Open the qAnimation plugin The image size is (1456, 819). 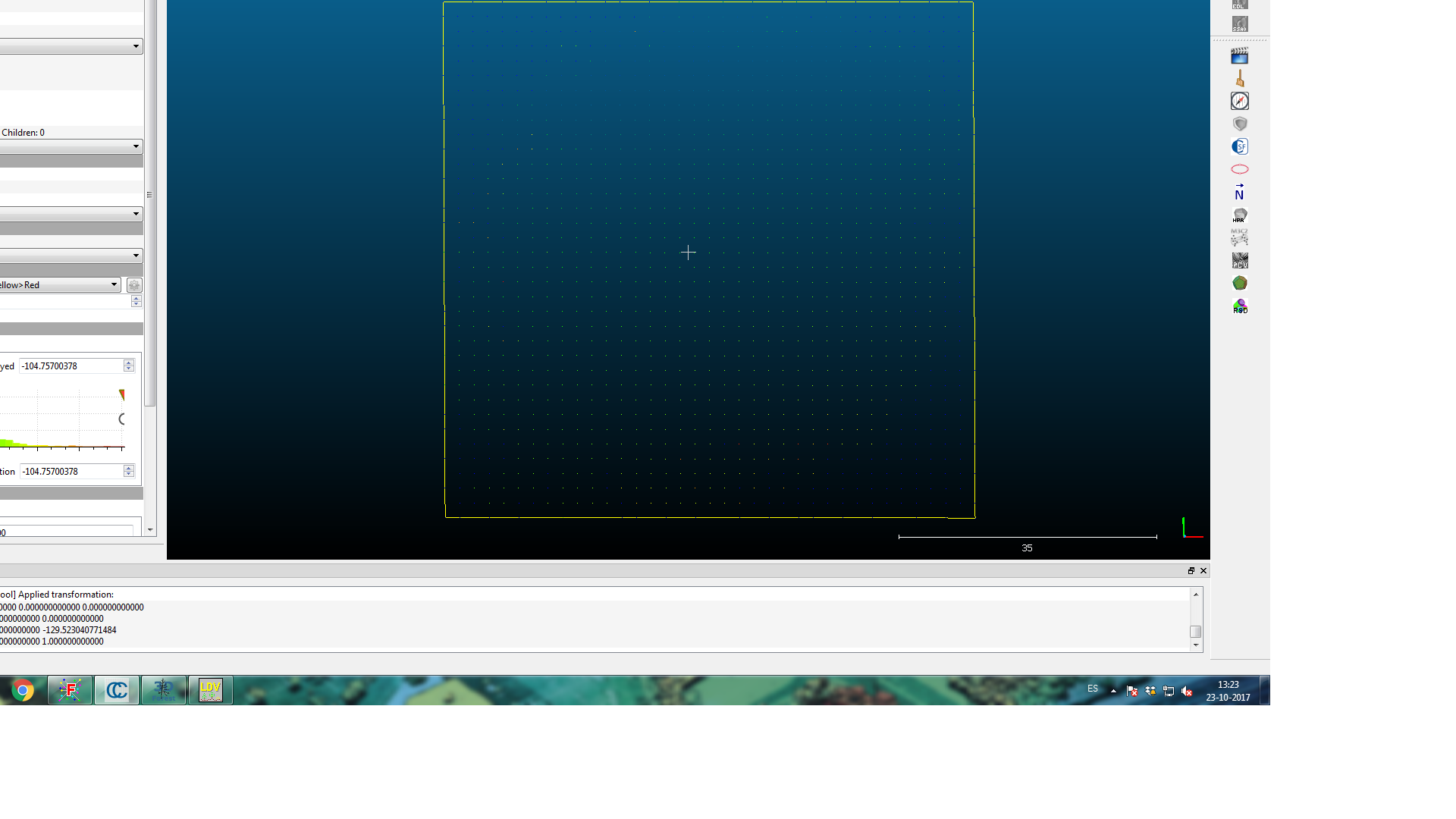[x=1240, y=55]
